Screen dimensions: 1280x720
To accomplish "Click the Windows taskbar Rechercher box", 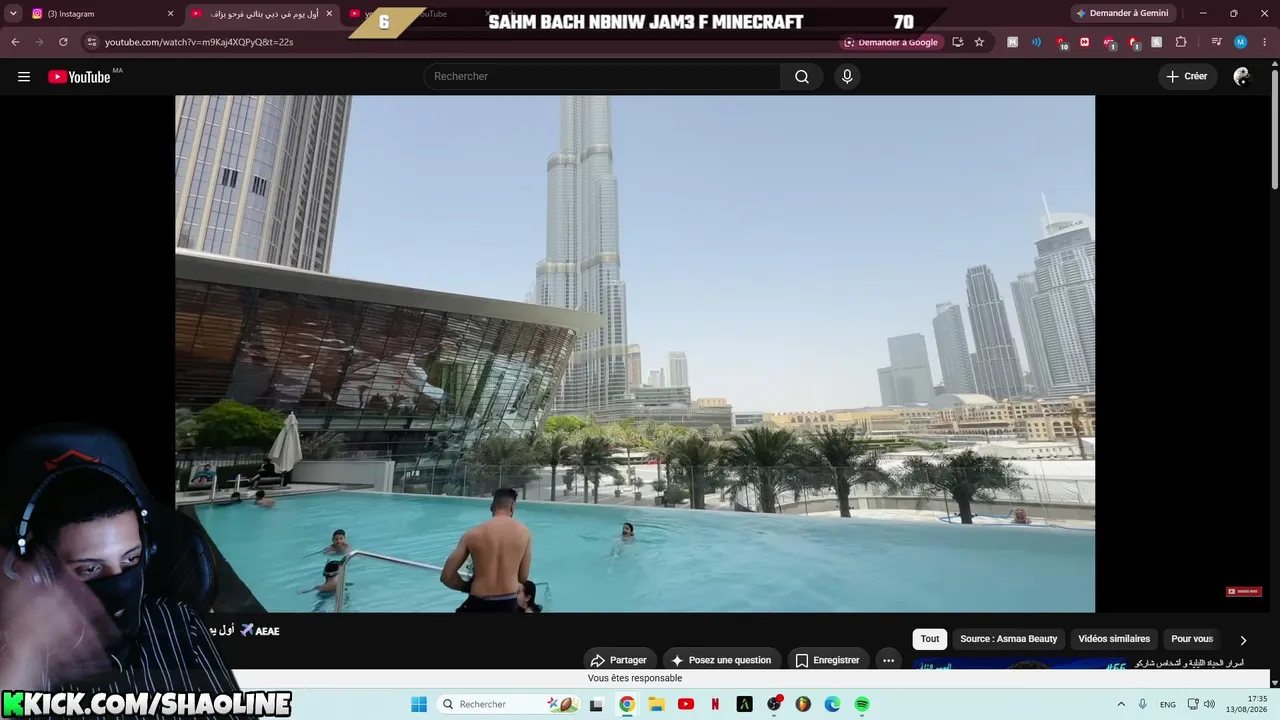I will 506,704.
